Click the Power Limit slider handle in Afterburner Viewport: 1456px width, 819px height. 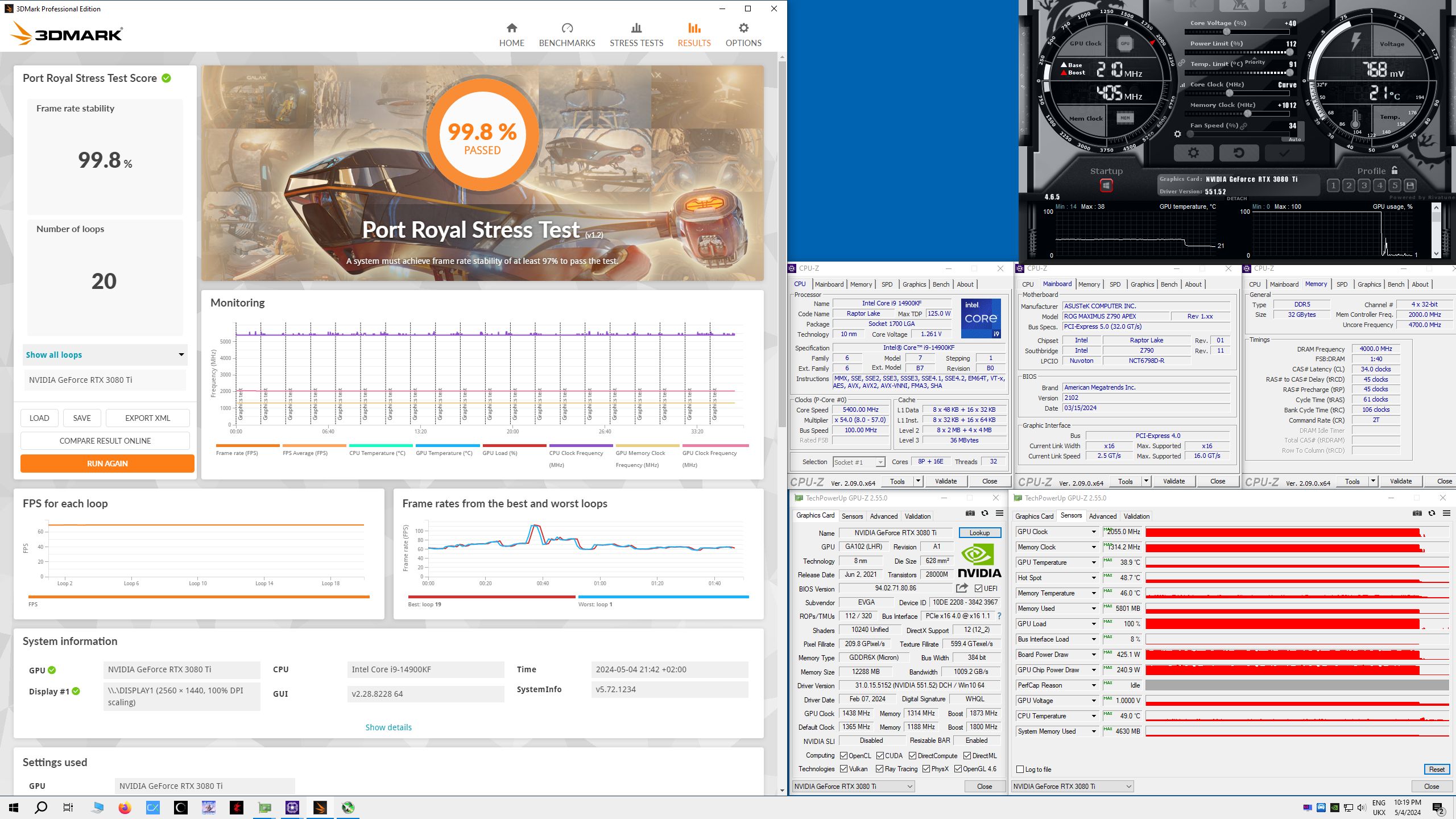click(1291, 52)
